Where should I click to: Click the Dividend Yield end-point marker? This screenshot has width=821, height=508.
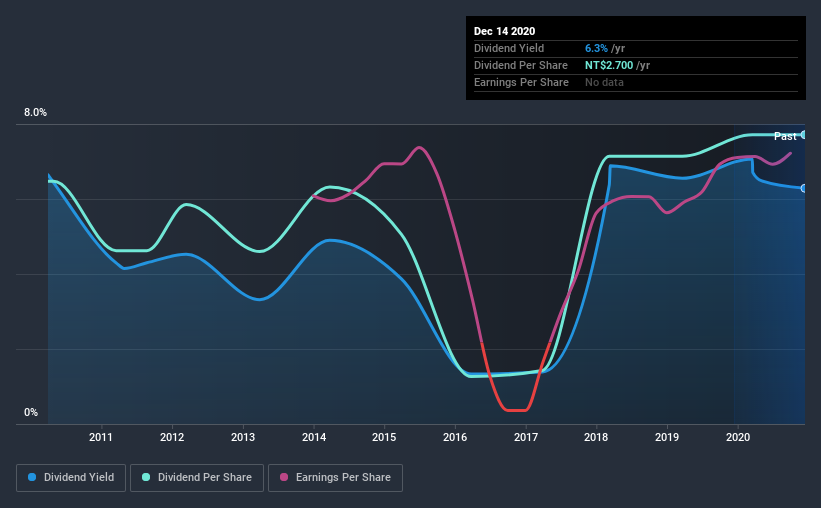(x=803, y=188)
